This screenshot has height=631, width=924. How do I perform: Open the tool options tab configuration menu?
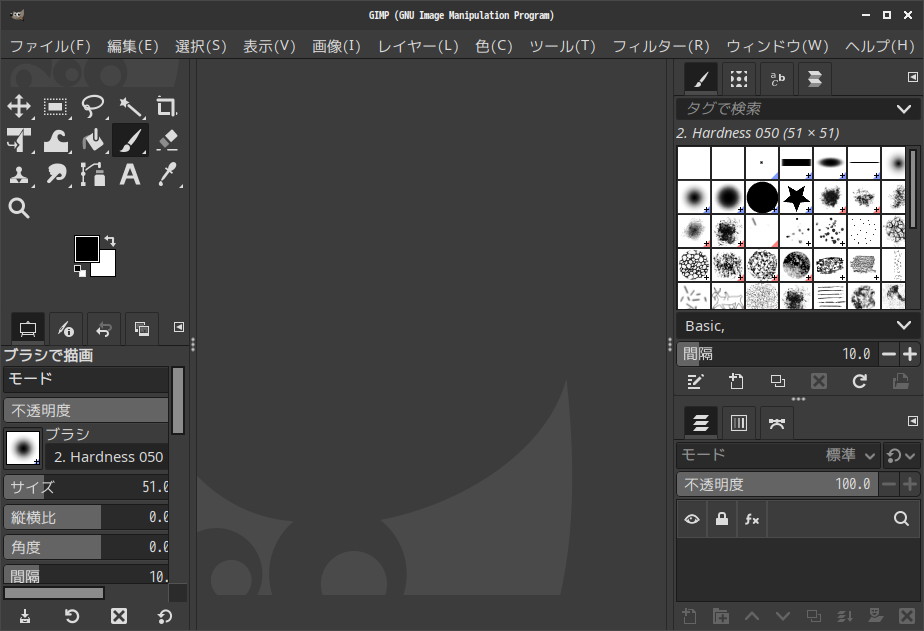179,327
